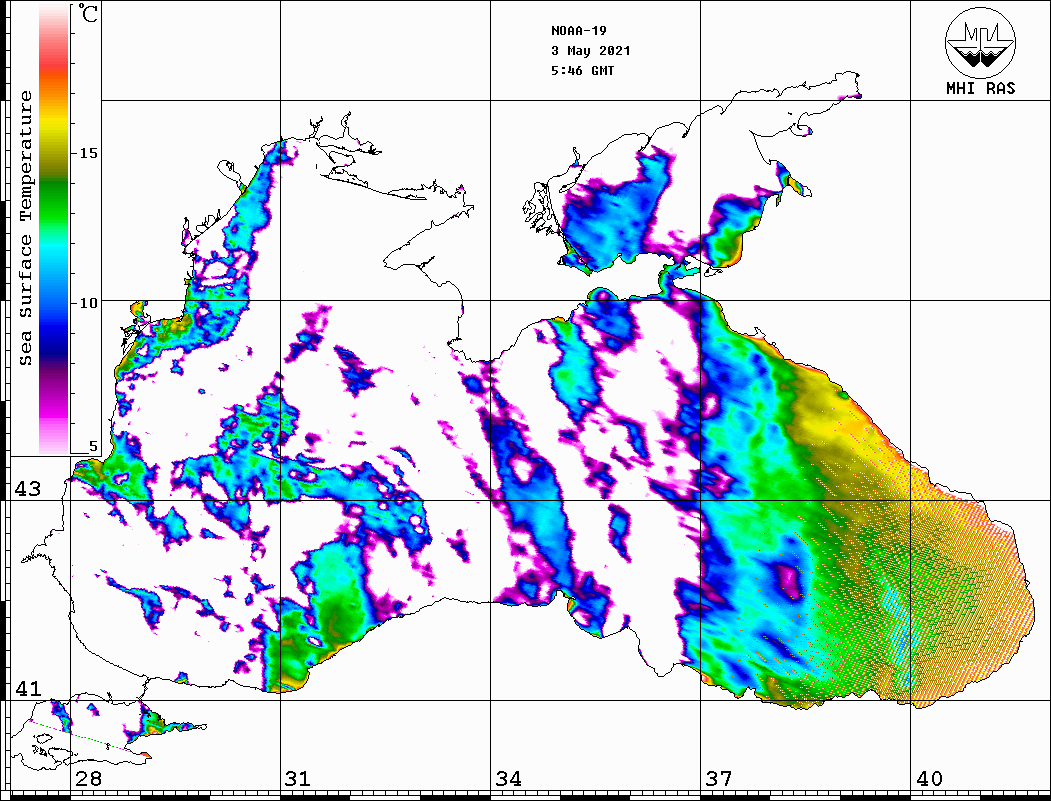Click the '°C' unit label

coord(88,13)
